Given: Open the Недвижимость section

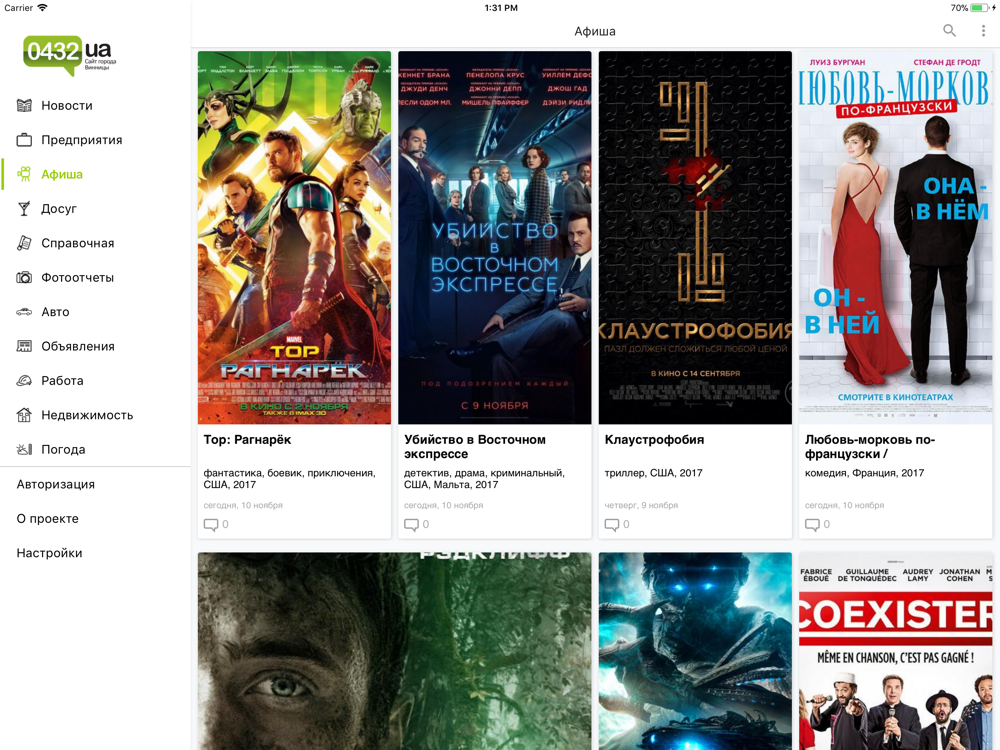Looking at the screenshot, I should pyautogui.click(x=96, y=415).
